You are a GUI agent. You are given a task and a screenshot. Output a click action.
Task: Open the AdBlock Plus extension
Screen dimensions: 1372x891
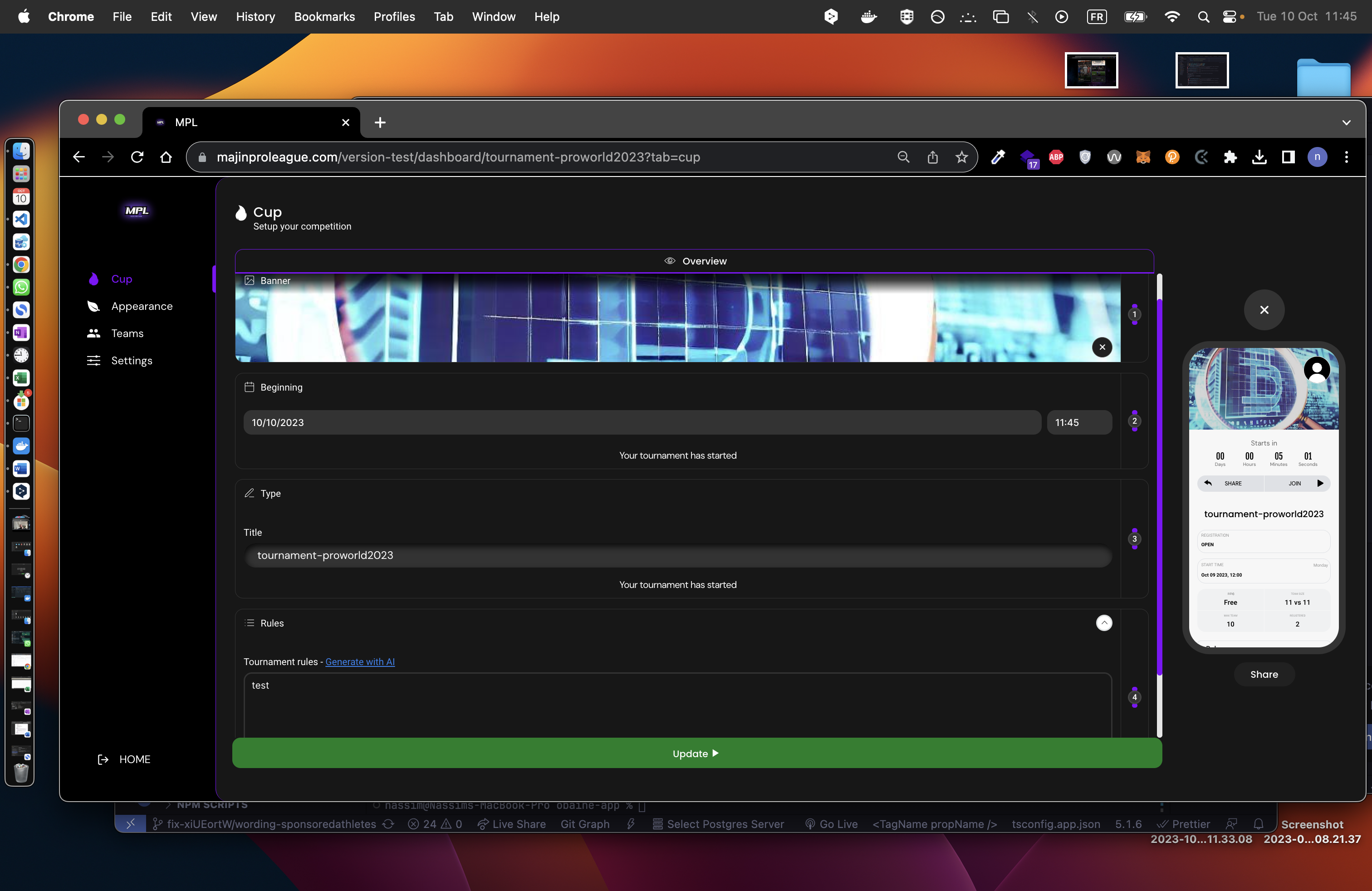(x=1056, y=157)
